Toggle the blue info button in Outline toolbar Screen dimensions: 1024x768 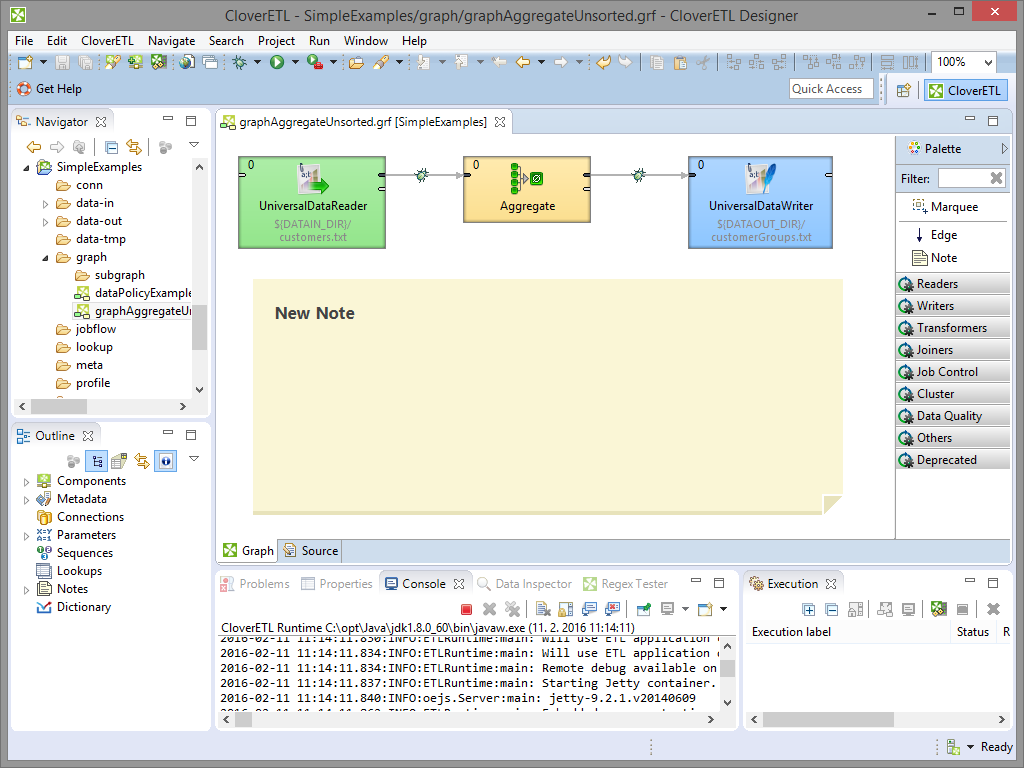165,461
